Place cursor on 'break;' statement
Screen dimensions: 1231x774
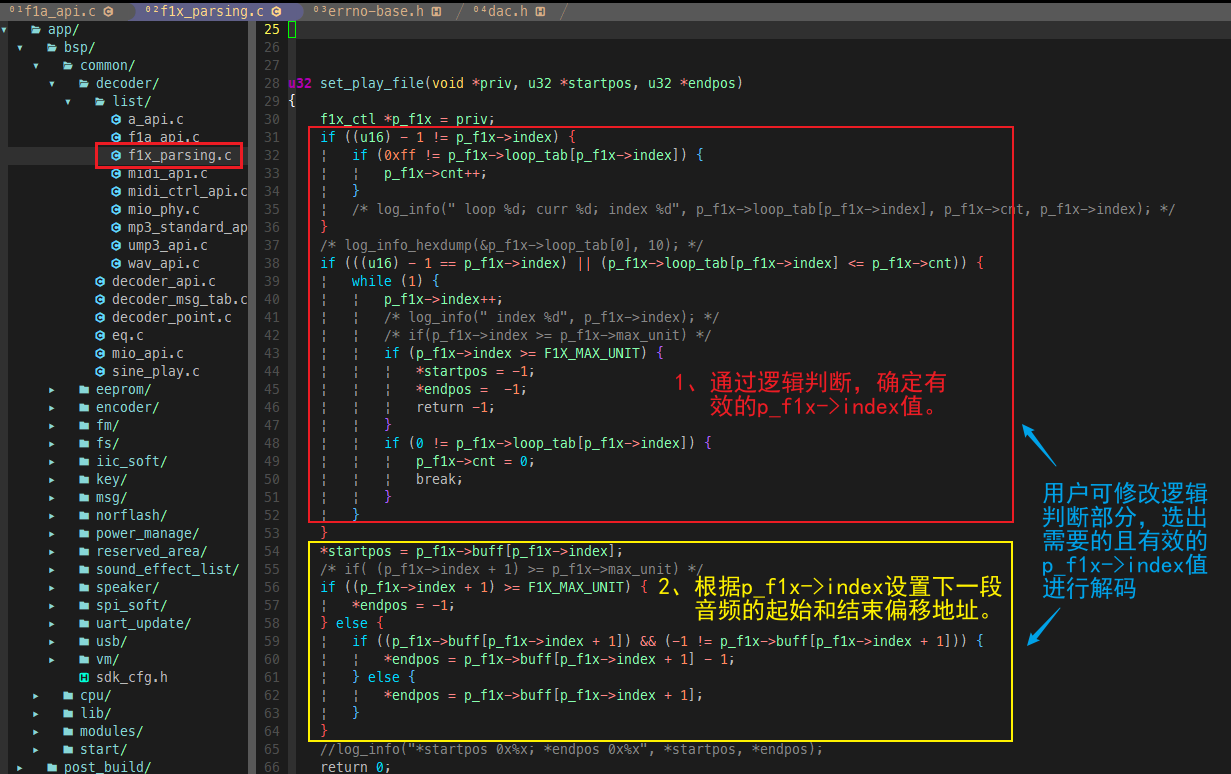click(440, 480)
